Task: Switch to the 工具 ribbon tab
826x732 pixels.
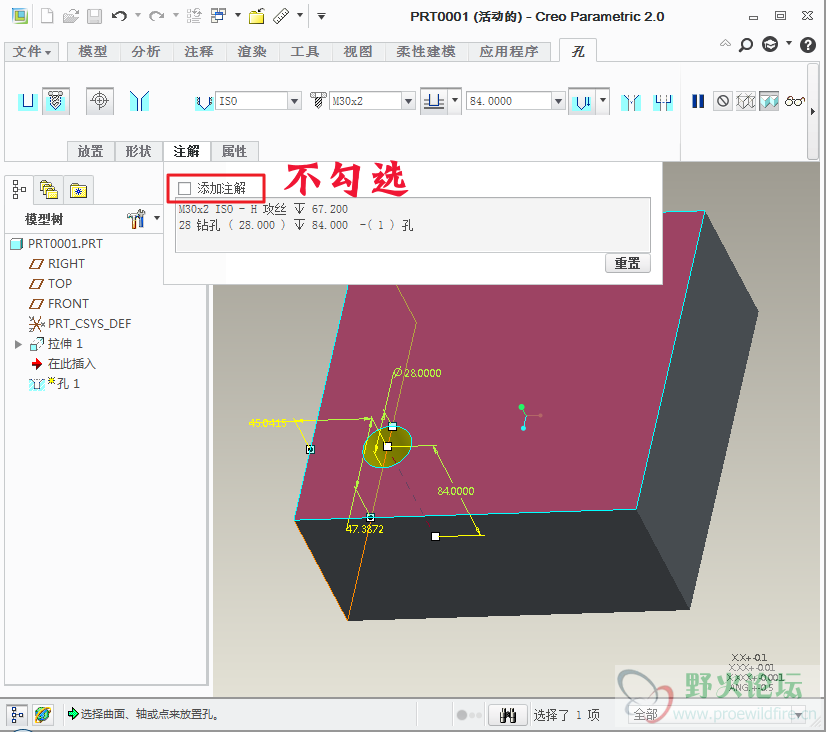Action: [x=305, y=52]
